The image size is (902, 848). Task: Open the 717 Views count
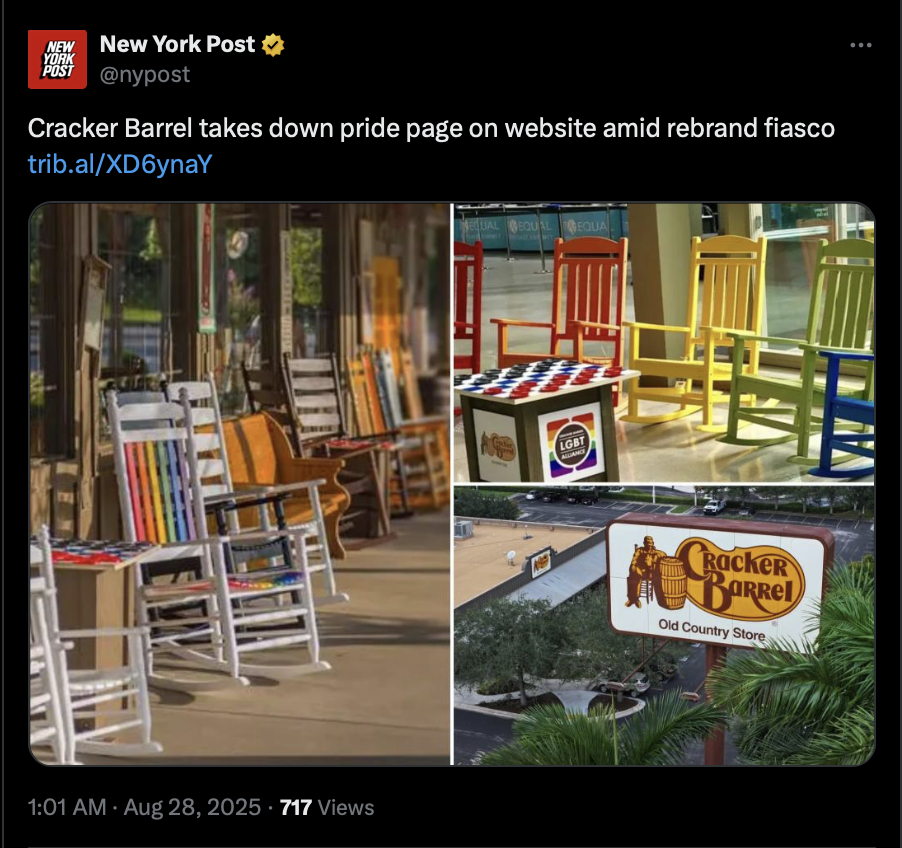pos(327,807)
